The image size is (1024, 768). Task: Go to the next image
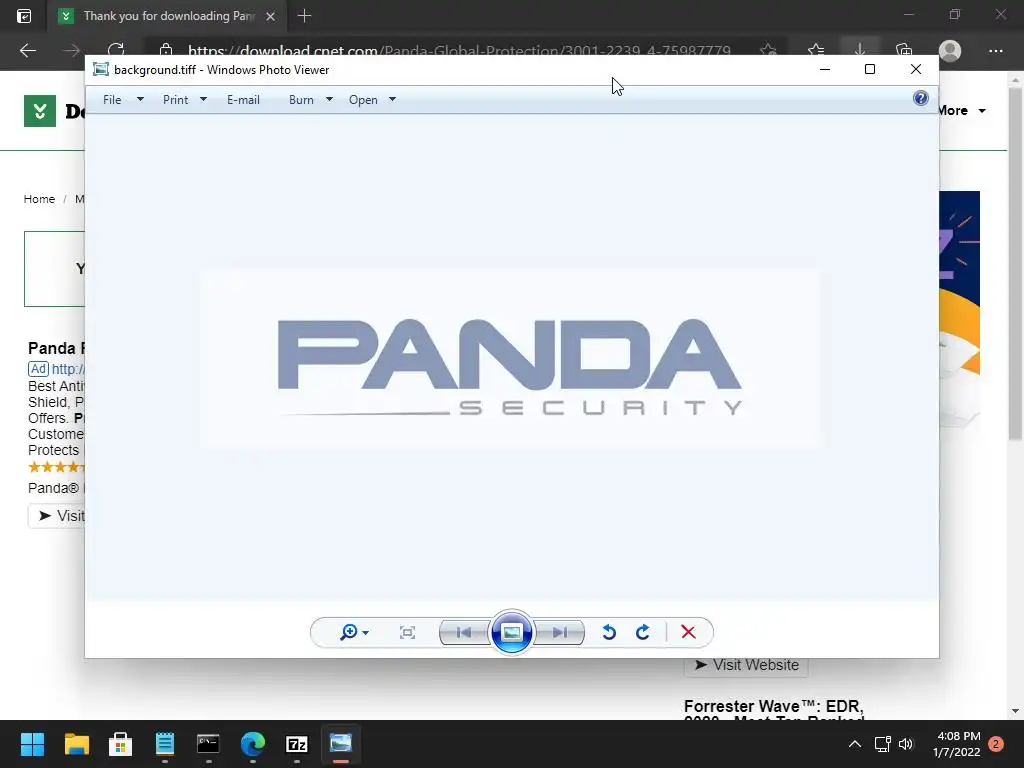pos(559,632)
